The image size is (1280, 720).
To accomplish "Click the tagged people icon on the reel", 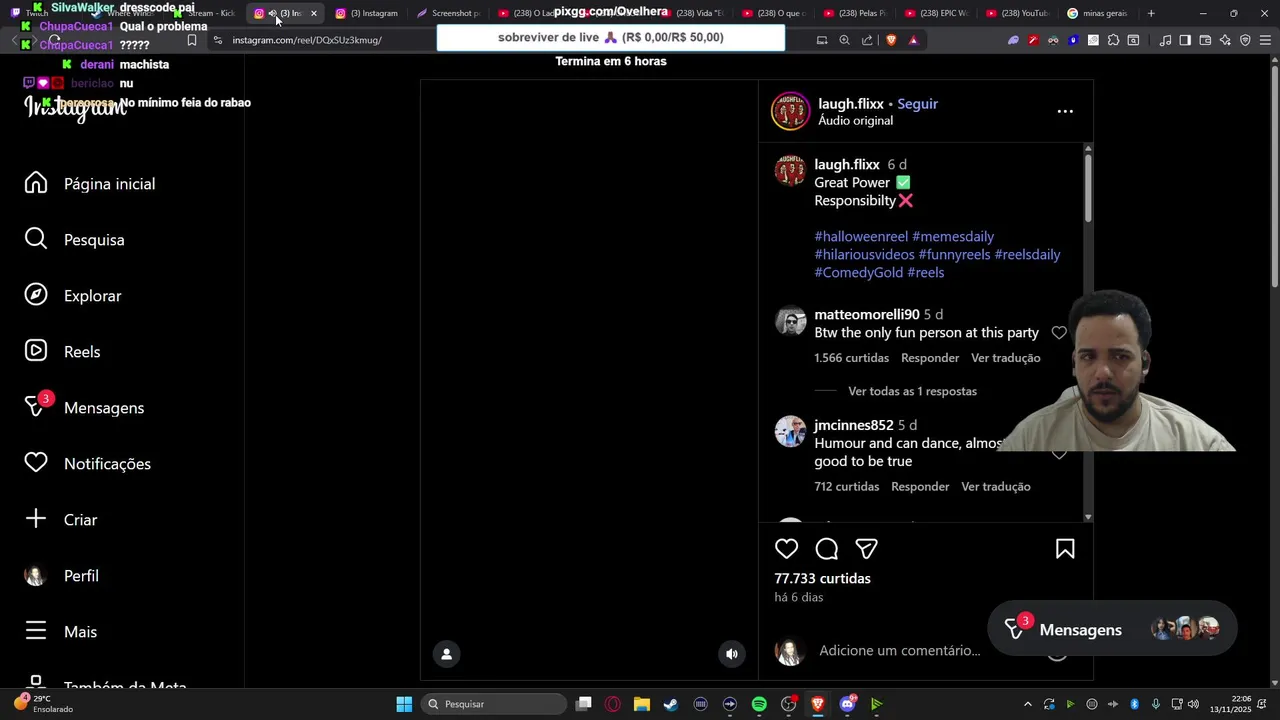I will tap(446, 654).
